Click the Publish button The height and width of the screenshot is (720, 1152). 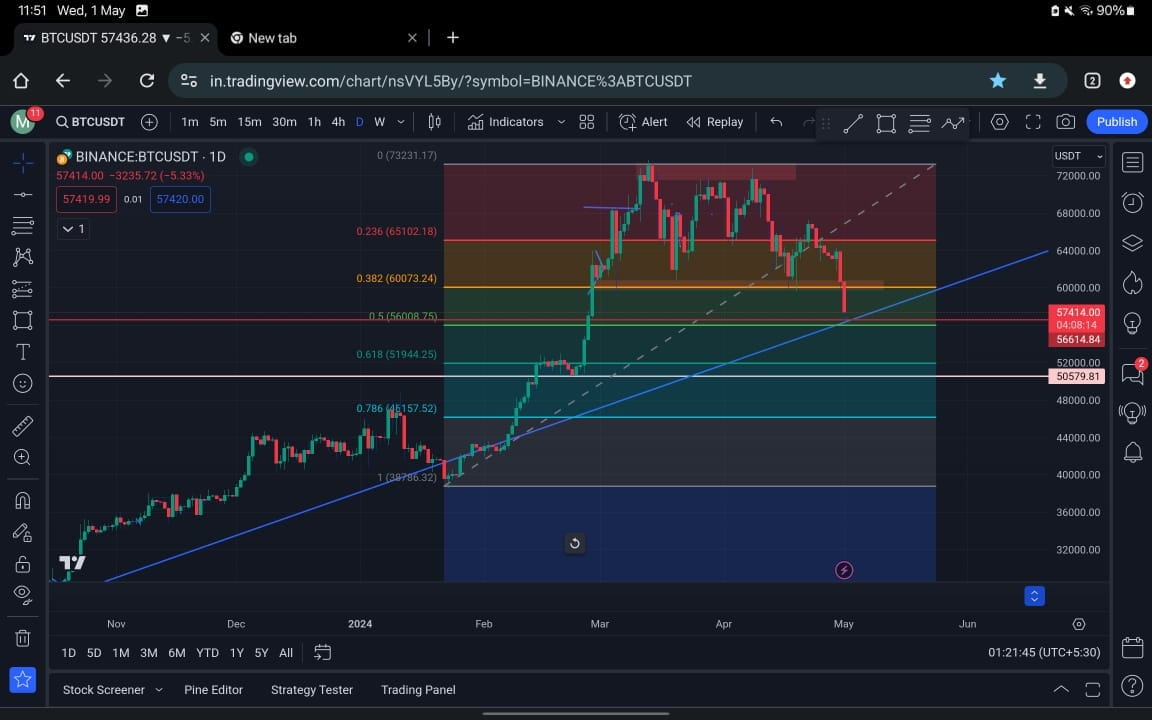[1116, 121]
